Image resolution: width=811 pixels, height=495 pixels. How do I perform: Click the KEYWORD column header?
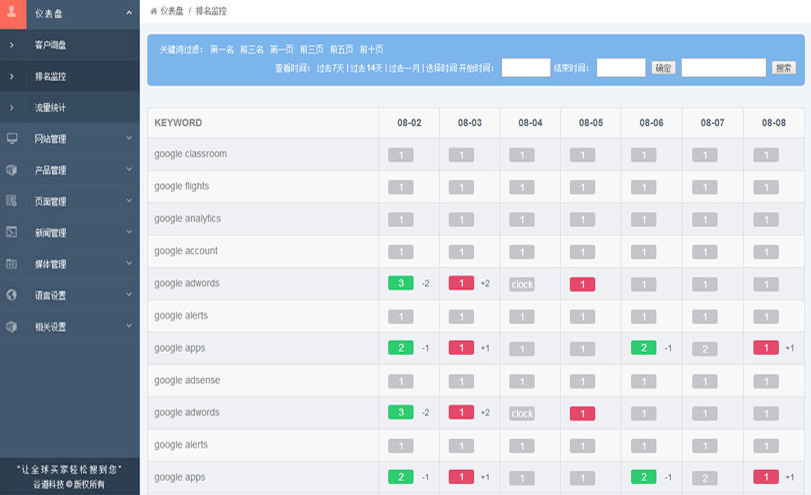[178, 123]
